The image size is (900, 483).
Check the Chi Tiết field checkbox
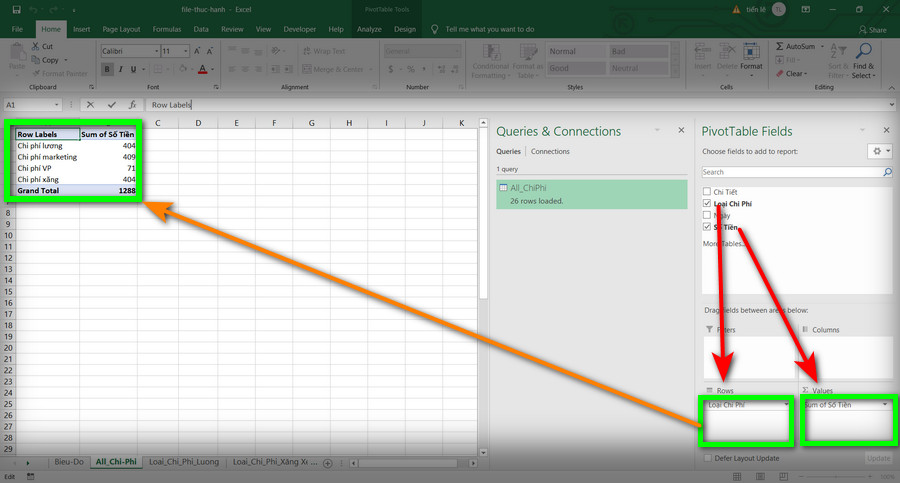707,191
